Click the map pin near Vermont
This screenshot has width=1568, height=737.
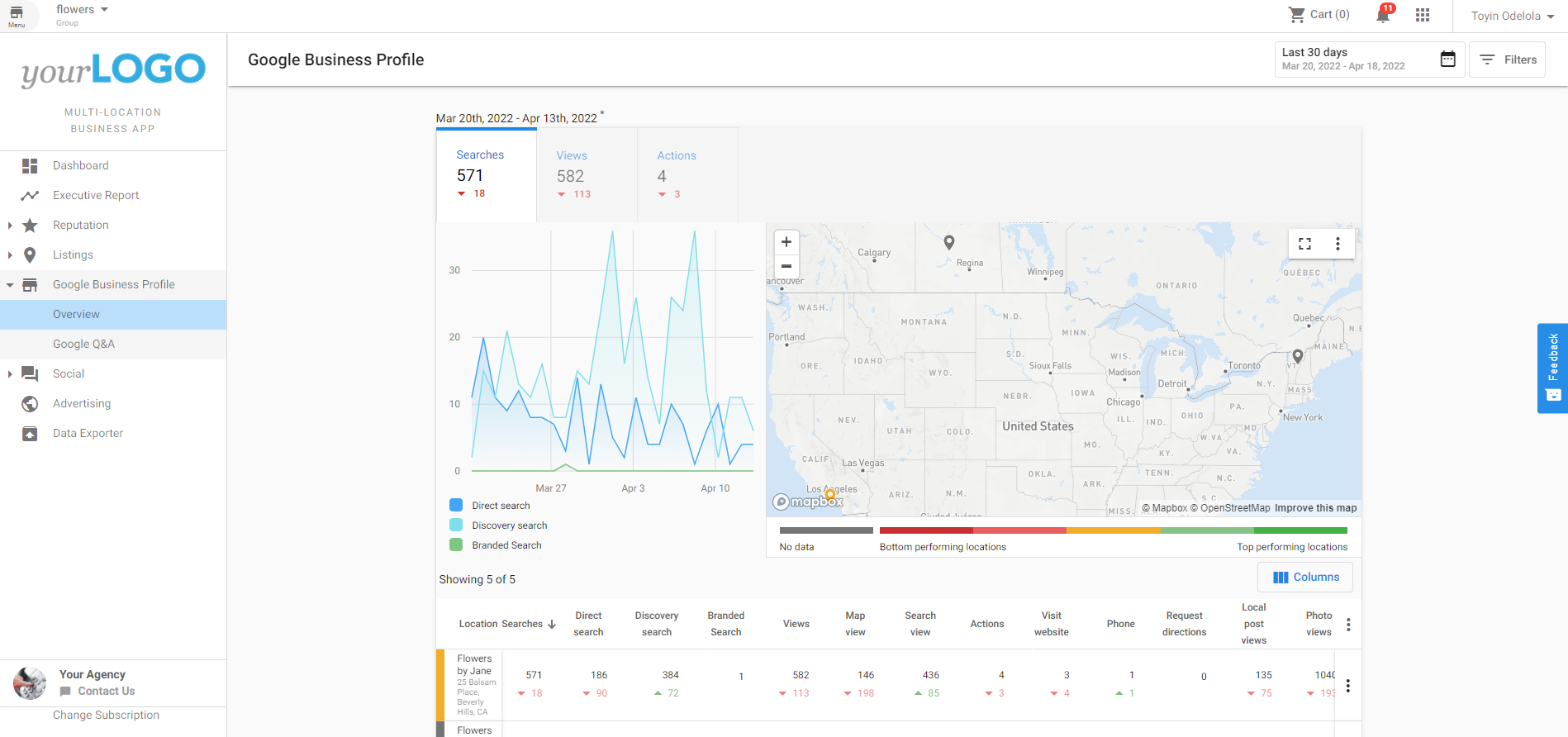[1298, 356]
